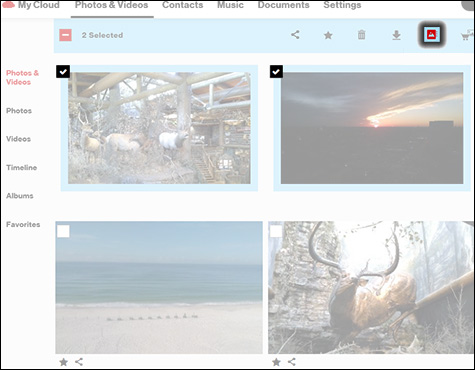Mark selected items as favorite with star icon
475x370 pixels.
click(328, 35)
